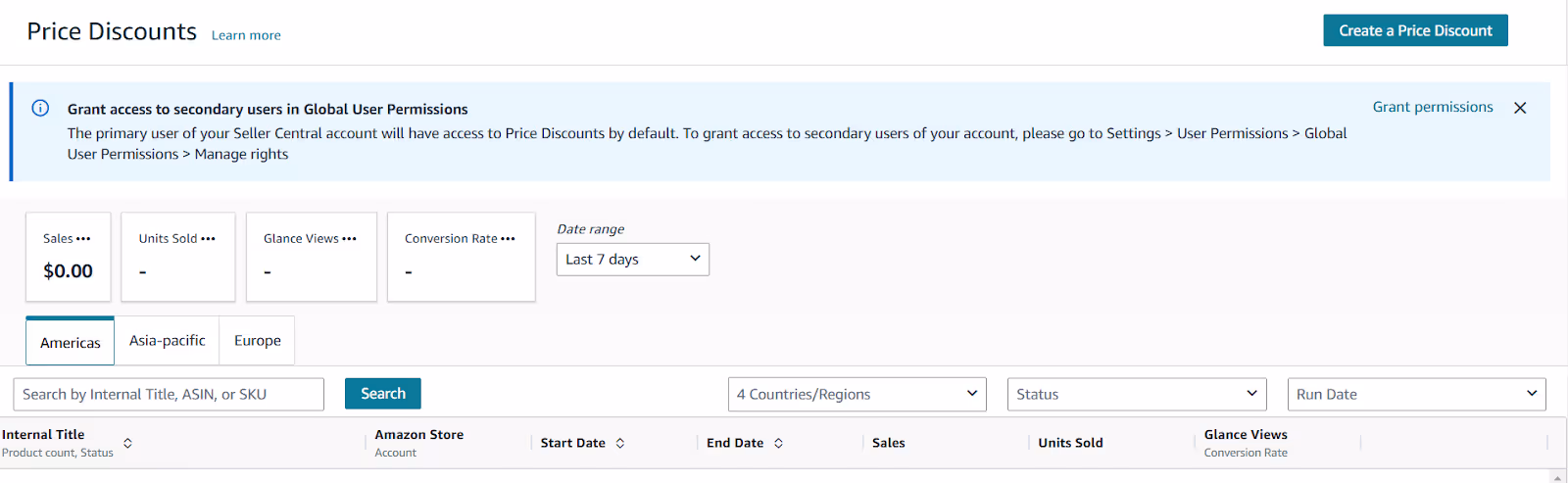Click the info icon in the permissions banner

tap(40, 108)
